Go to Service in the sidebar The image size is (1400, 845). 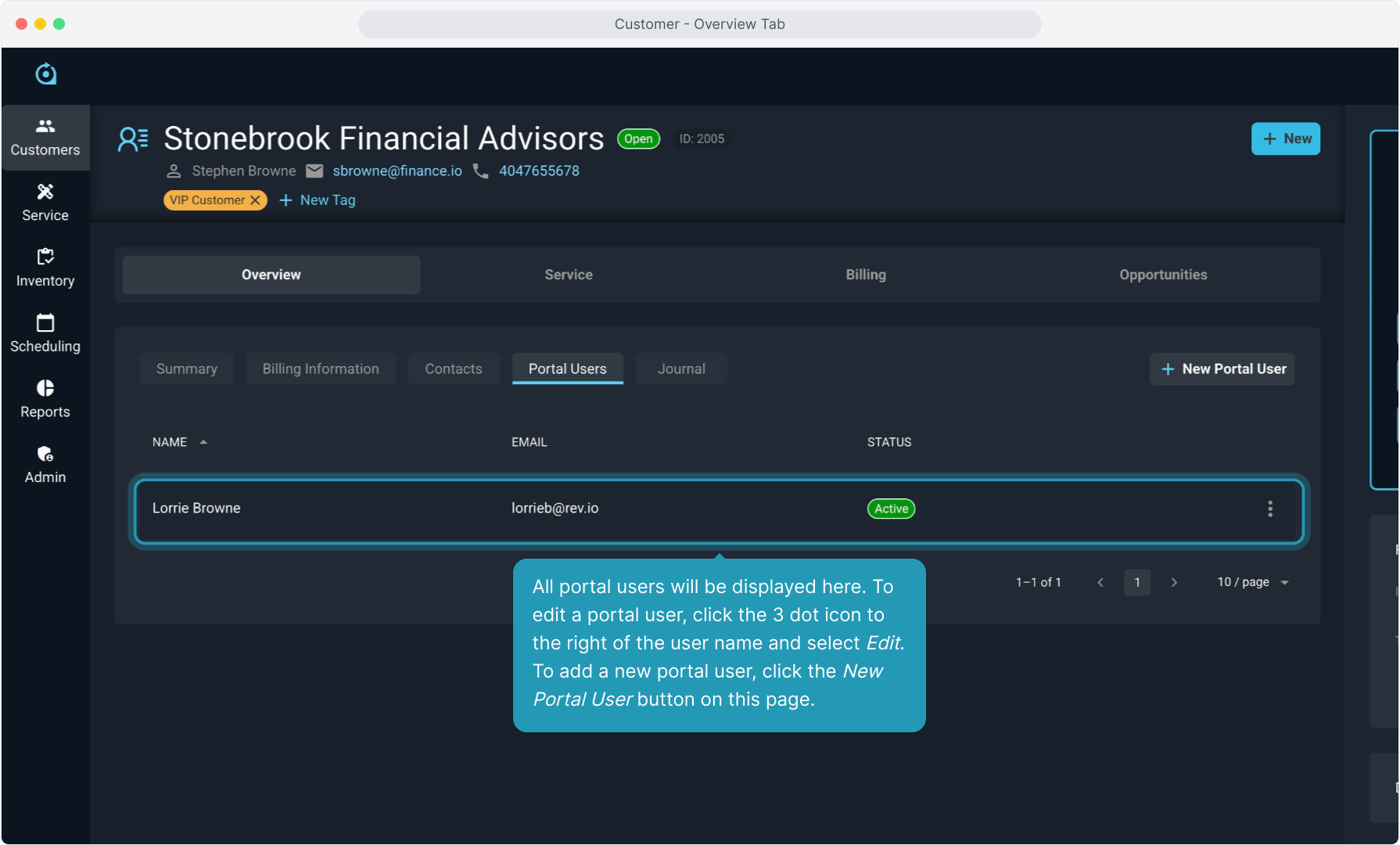point(45,203)
